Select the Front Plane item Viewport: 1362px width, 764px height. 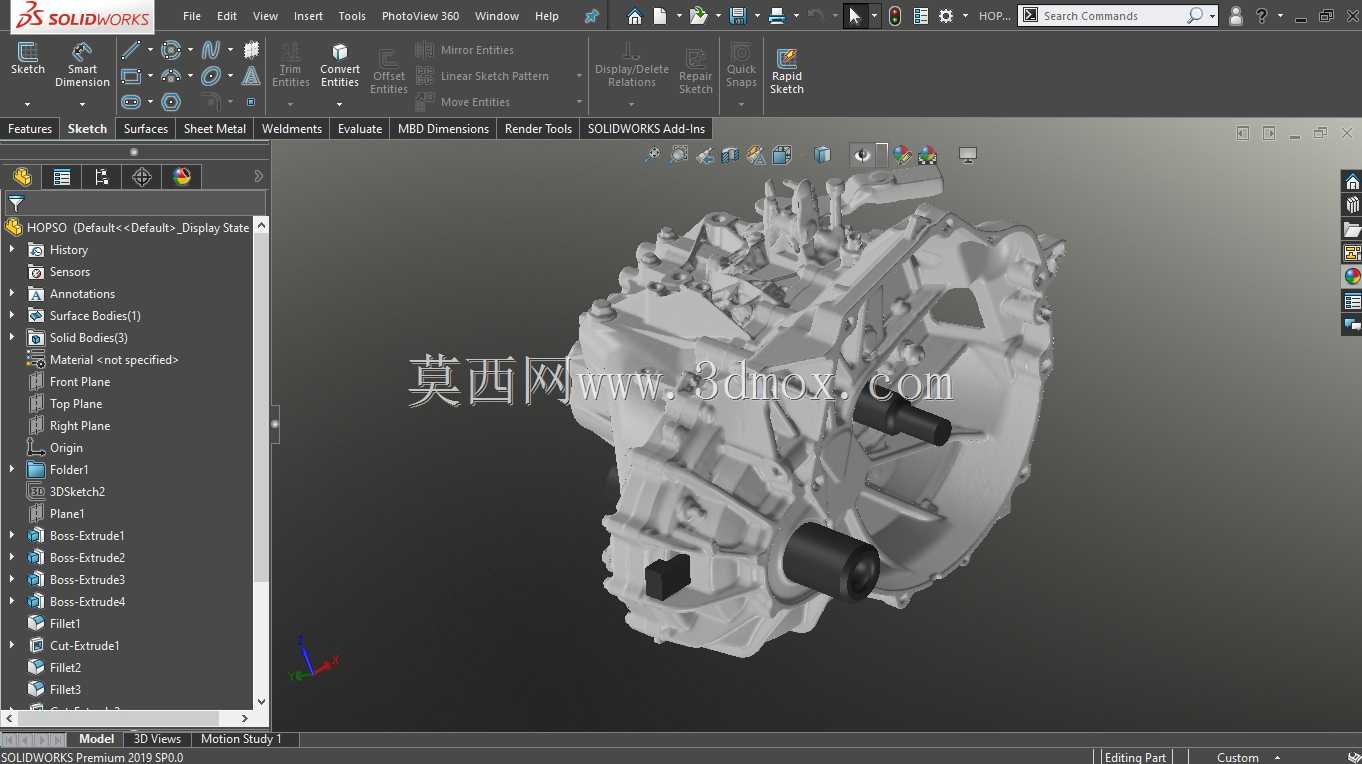80,382
